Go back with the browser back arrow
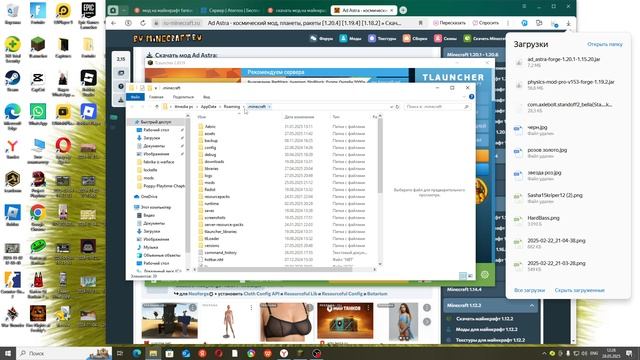Viewport: 640px width, 360px height. 113,23
